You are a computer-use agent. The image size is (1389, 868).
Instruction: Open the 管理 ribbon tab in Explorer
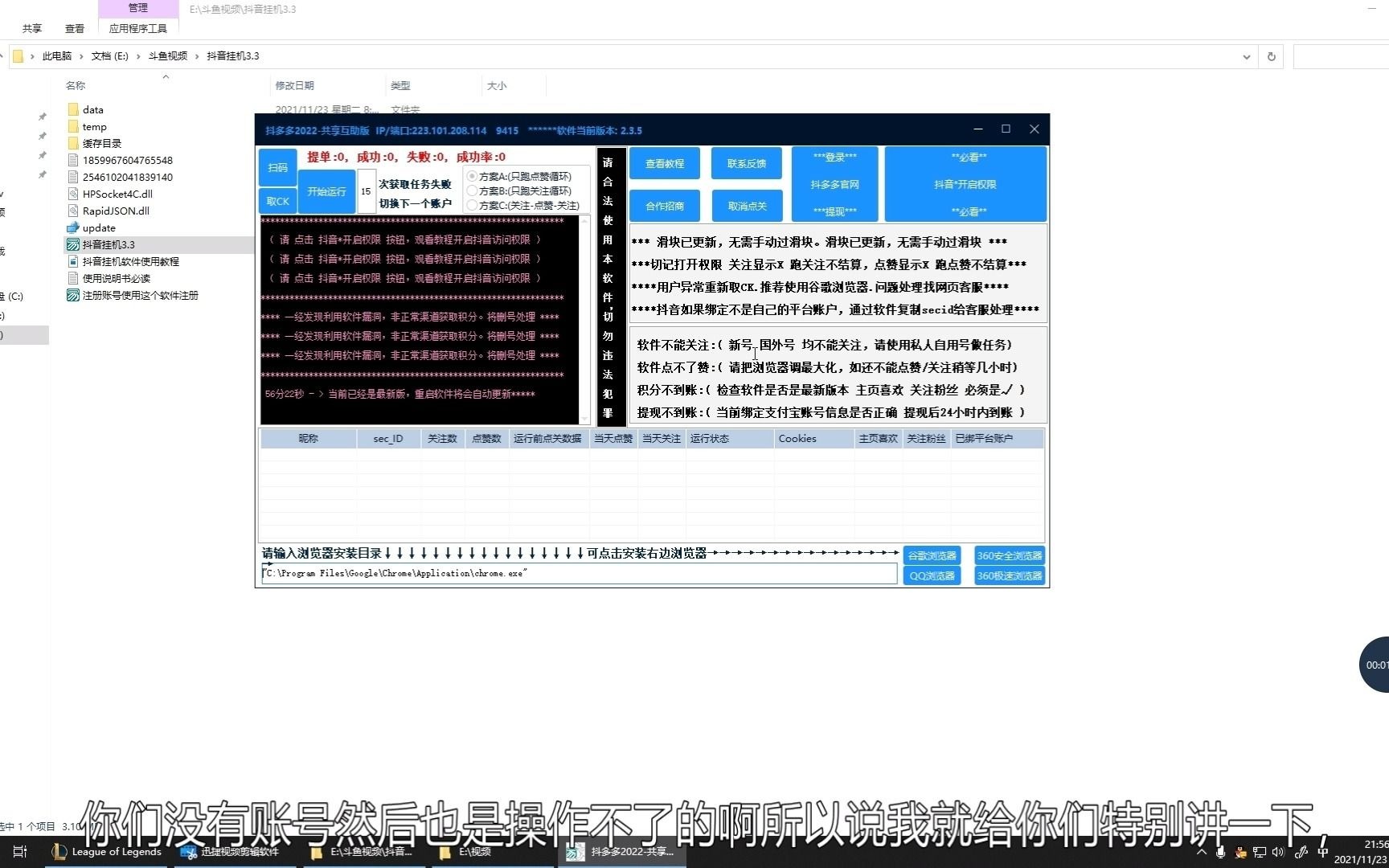pyautogui.click(x=138, y=8)
